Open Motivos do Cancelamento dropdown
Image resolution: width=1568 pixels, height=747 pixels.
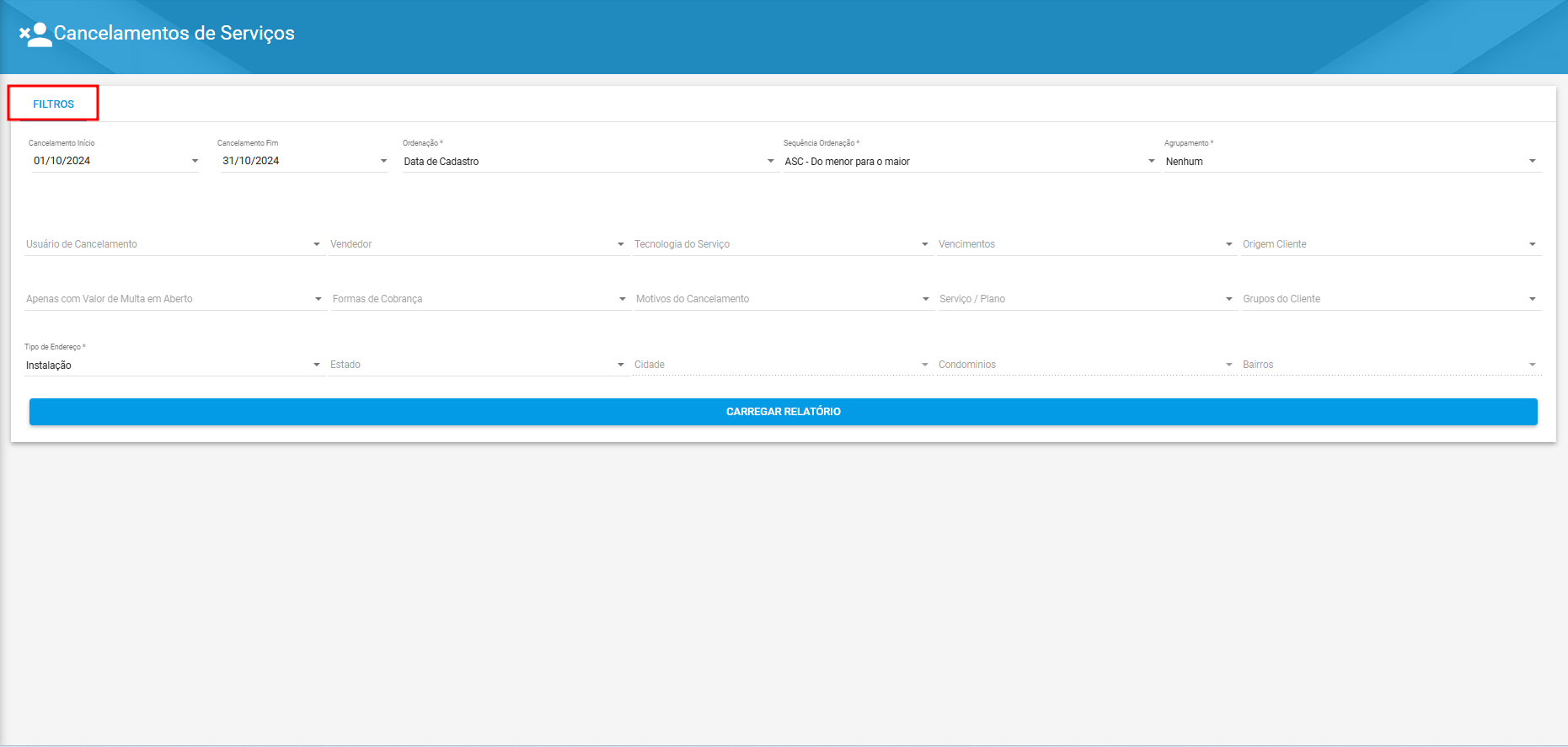784,299
